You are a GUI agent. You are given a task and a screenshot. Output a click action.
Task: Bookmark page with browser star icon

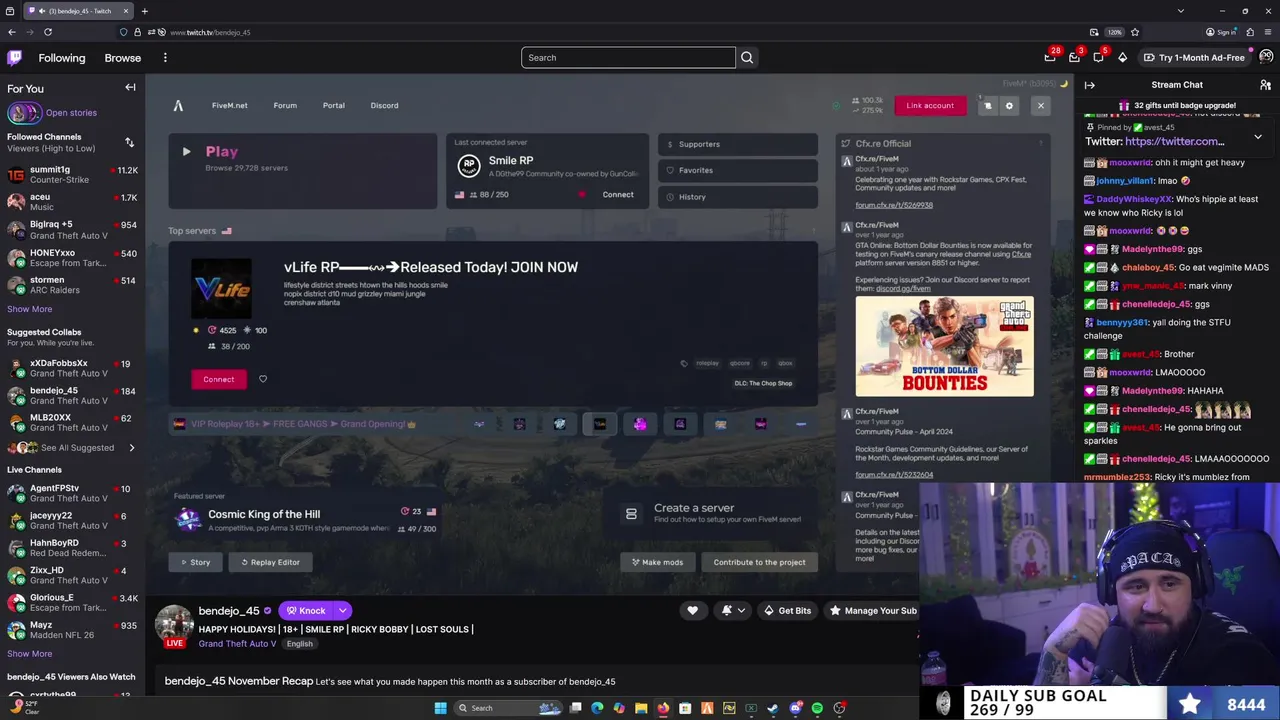1134,32
